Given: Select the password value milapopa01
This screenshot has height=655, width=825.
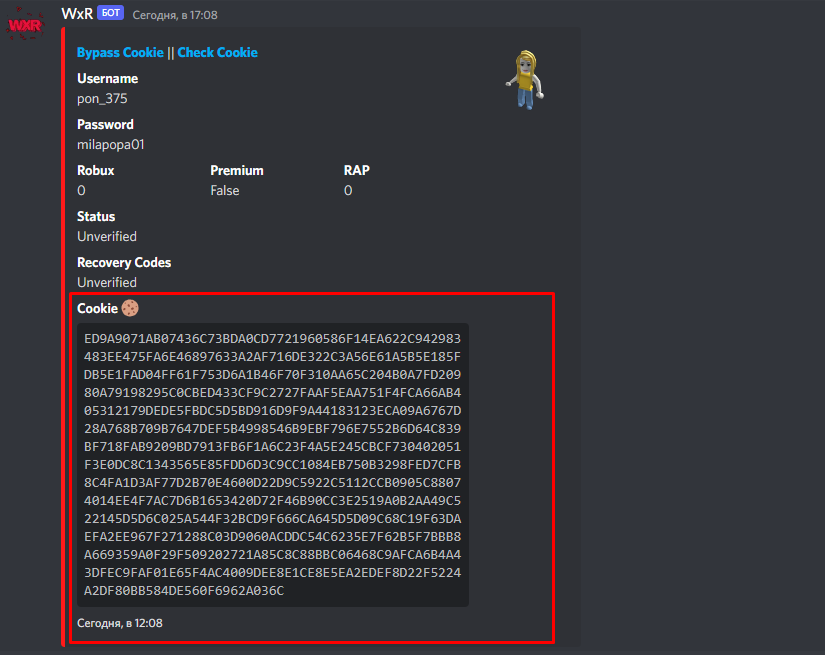Looking at the screenshot, I should (110, 145).
